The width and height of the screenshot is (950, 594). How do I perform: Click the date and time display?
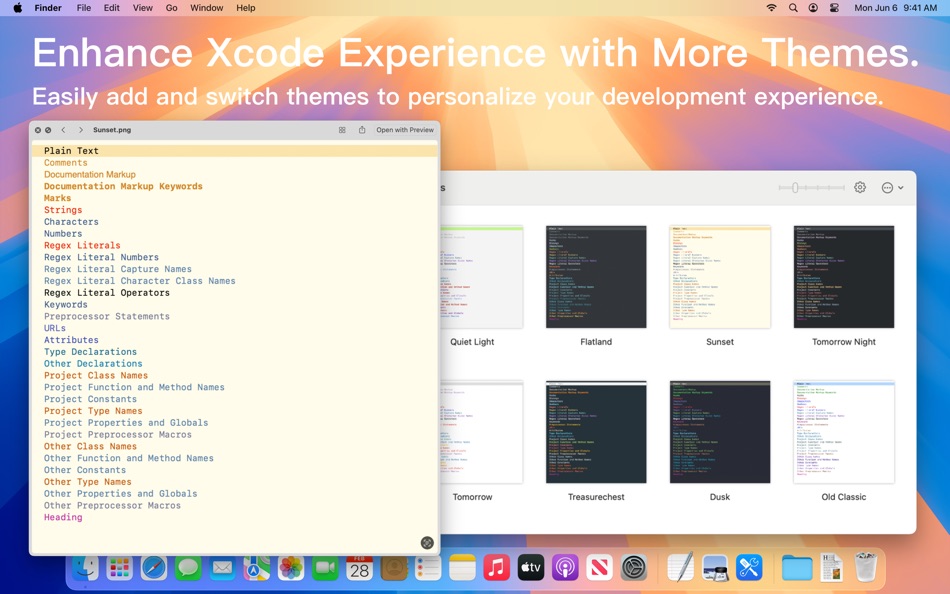tap(895, 8)
